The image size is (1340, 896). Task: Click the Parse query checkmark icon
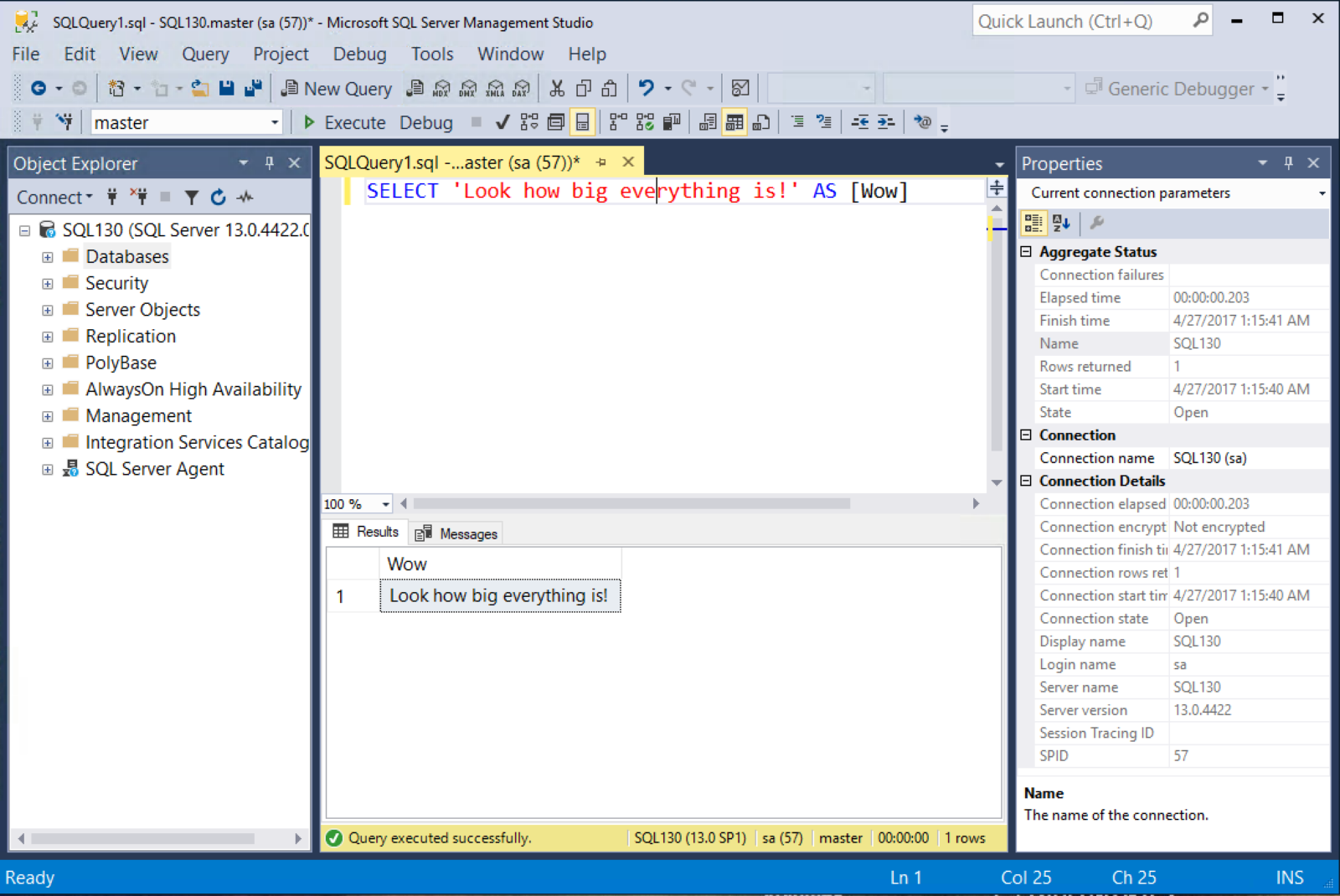pyautogui.click(x=502, y=122)
